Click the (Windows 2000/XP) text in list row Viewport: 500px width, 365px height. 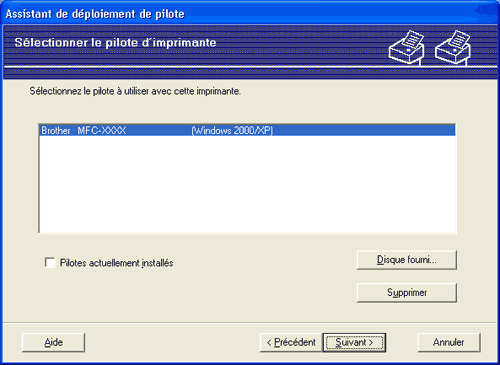[232, 130]
